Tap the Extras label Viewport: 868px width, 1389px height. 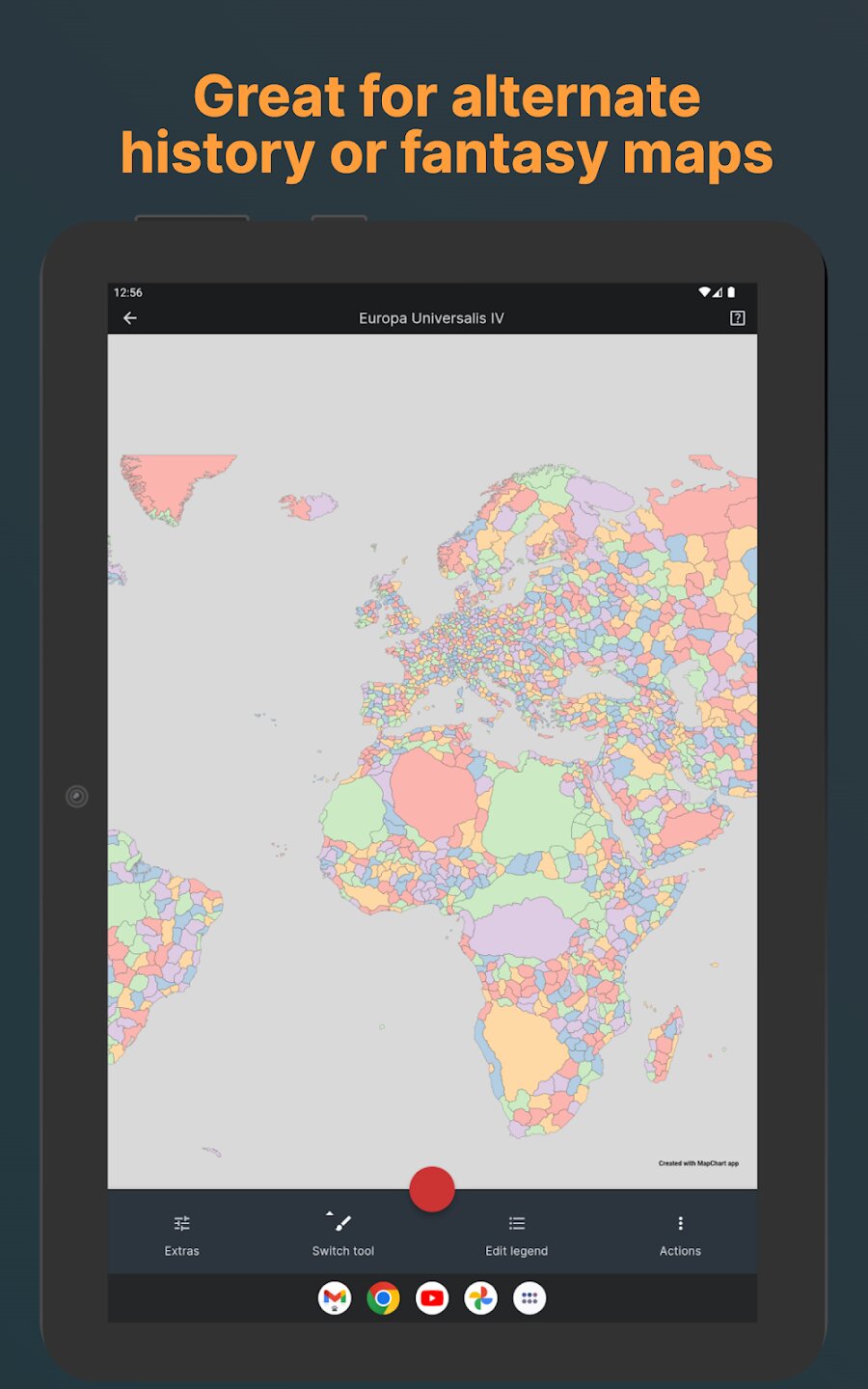pos(181,1251)
